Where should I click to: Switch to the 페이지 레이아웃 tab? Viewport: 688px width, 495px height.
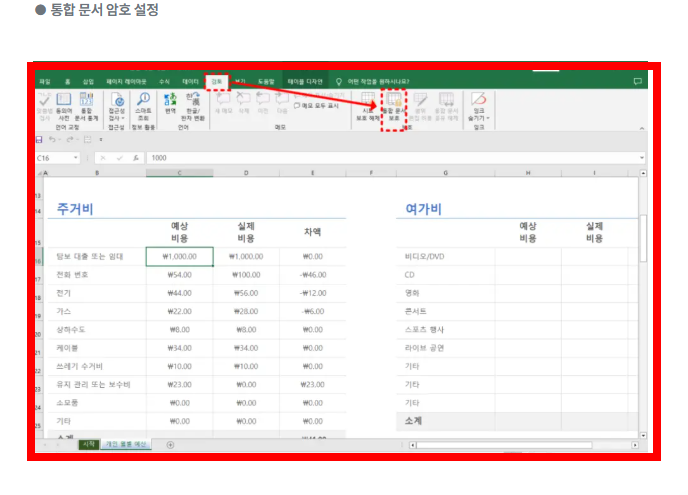point(126,82)
